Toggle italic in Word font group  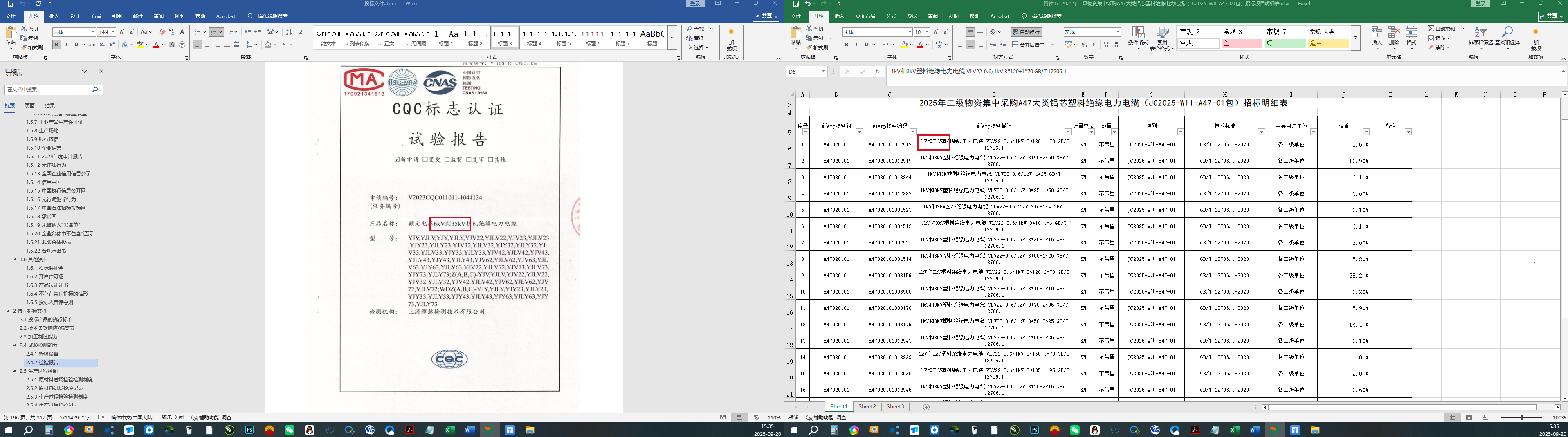[66, 45]
